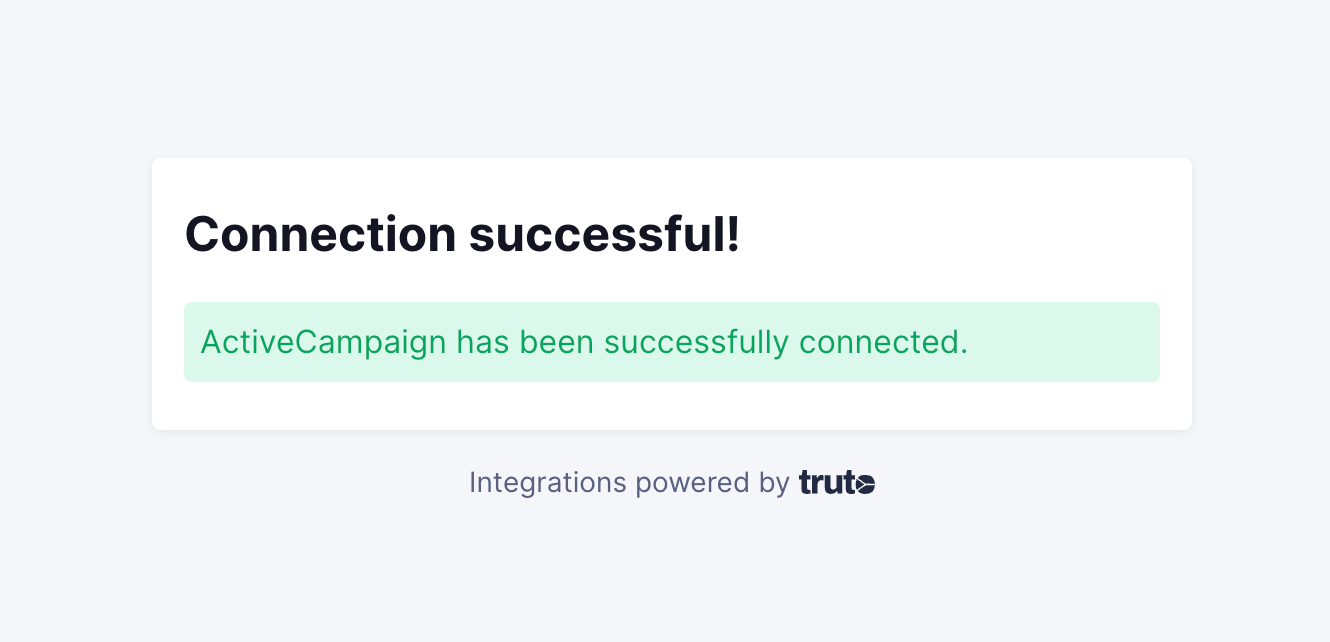This screenshot has width=1330, height=642.
Task: Click the exclamation mark ending the heading
Action: pos(733,235)
